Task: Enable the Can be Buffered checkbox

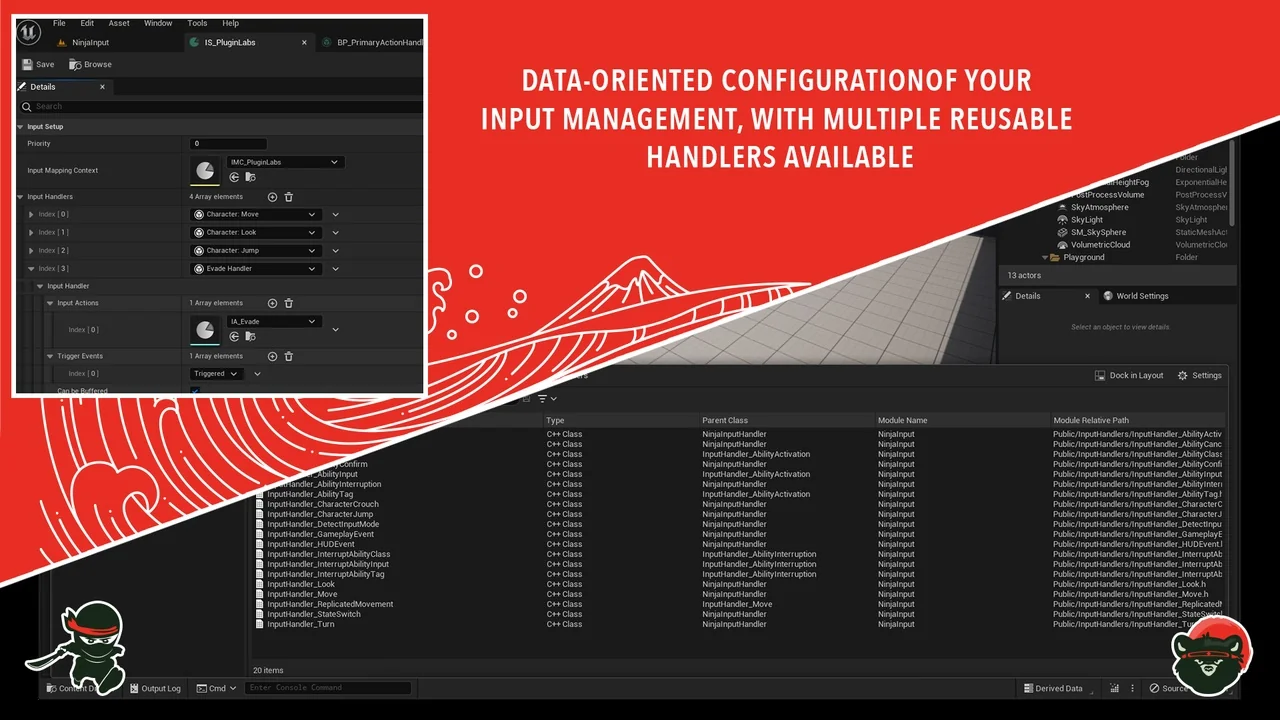Action: tap(194, 390)
